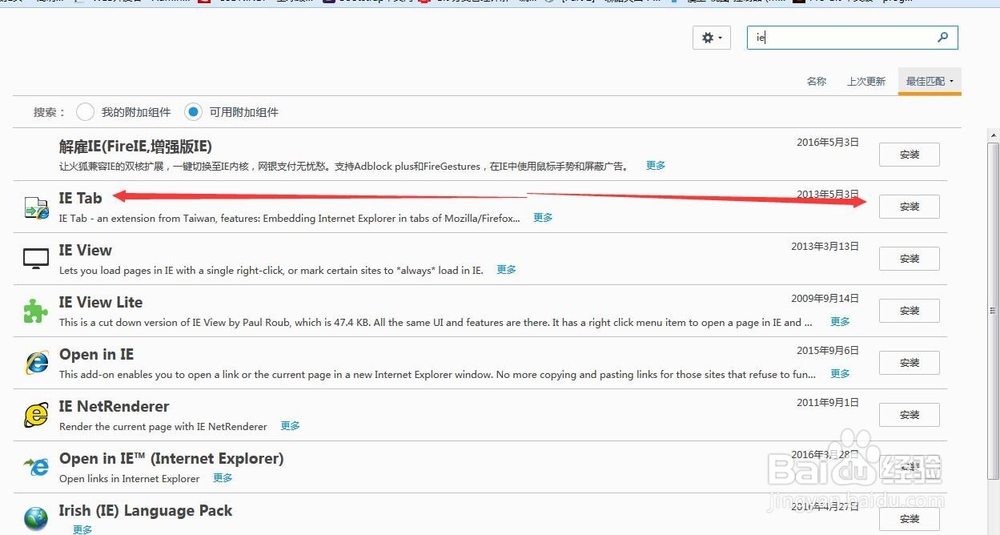
Task: Select the IE NetRenderer title
Action: point(114,407)
